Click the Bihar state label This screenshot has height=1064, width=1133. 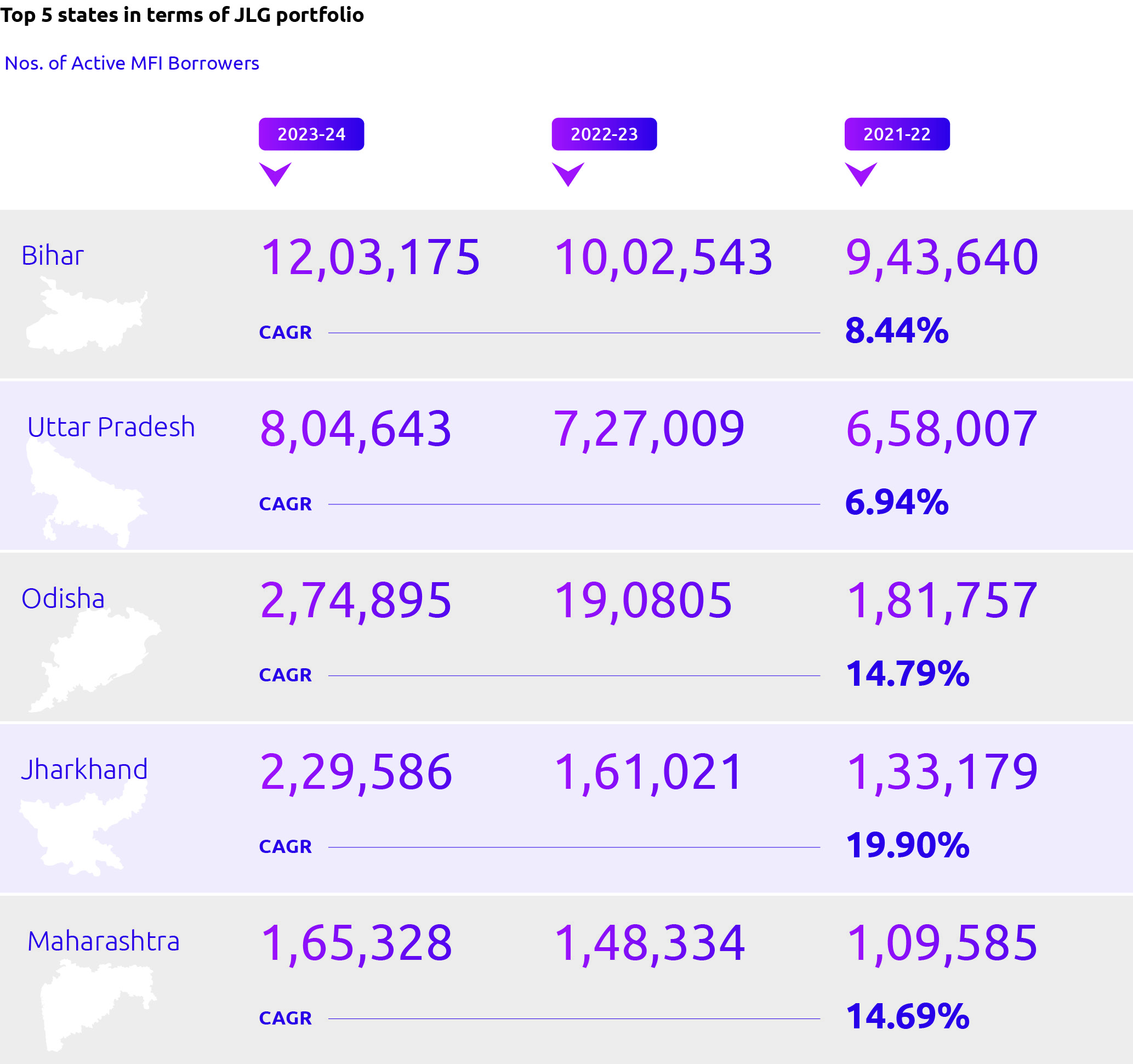pyautogui.click(x=53, y=255)
